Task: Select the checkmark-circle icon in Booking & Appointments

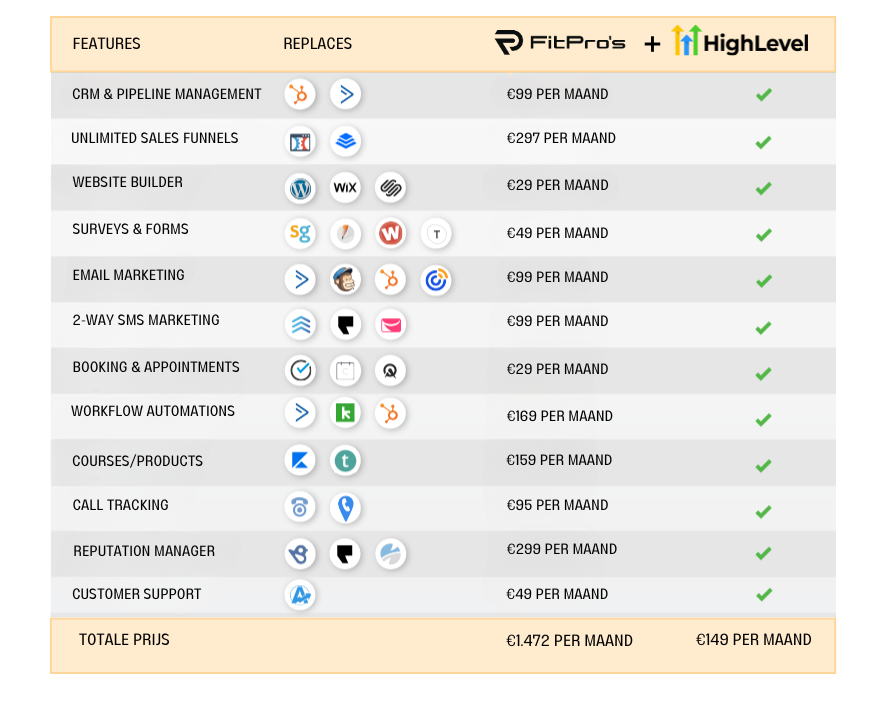Action: coord(300,370)
